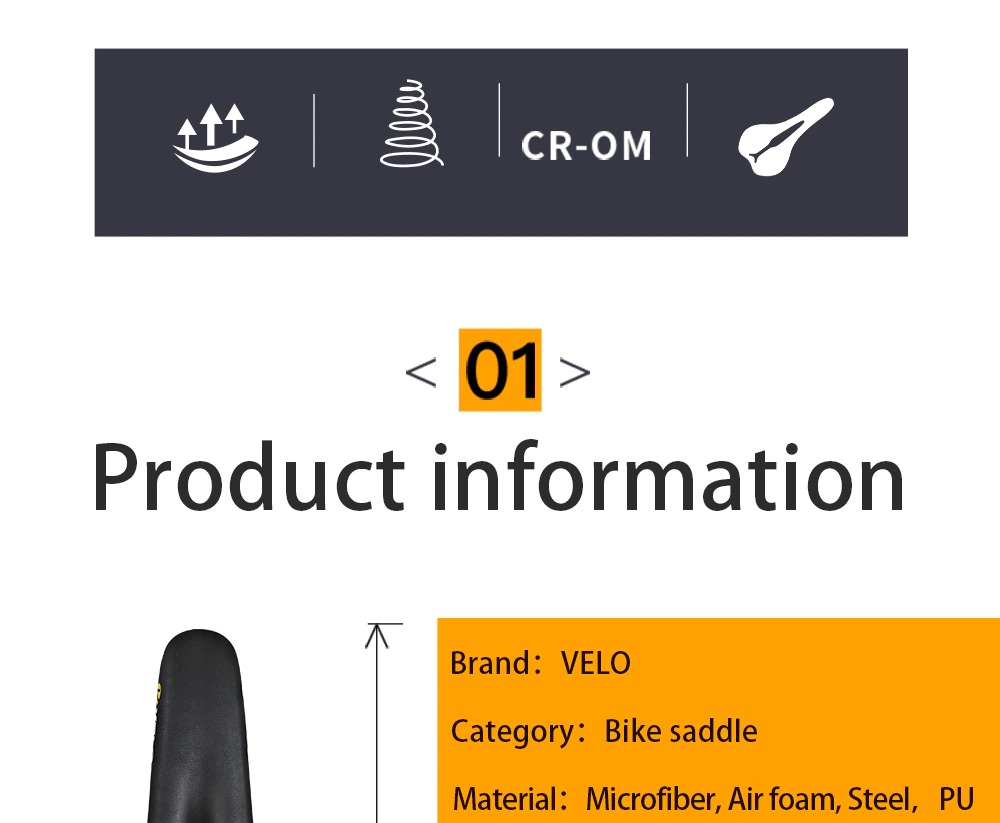Click the orange product specs panel
The width and height of the screenshot is (1000, 823).
coord(718,720)
